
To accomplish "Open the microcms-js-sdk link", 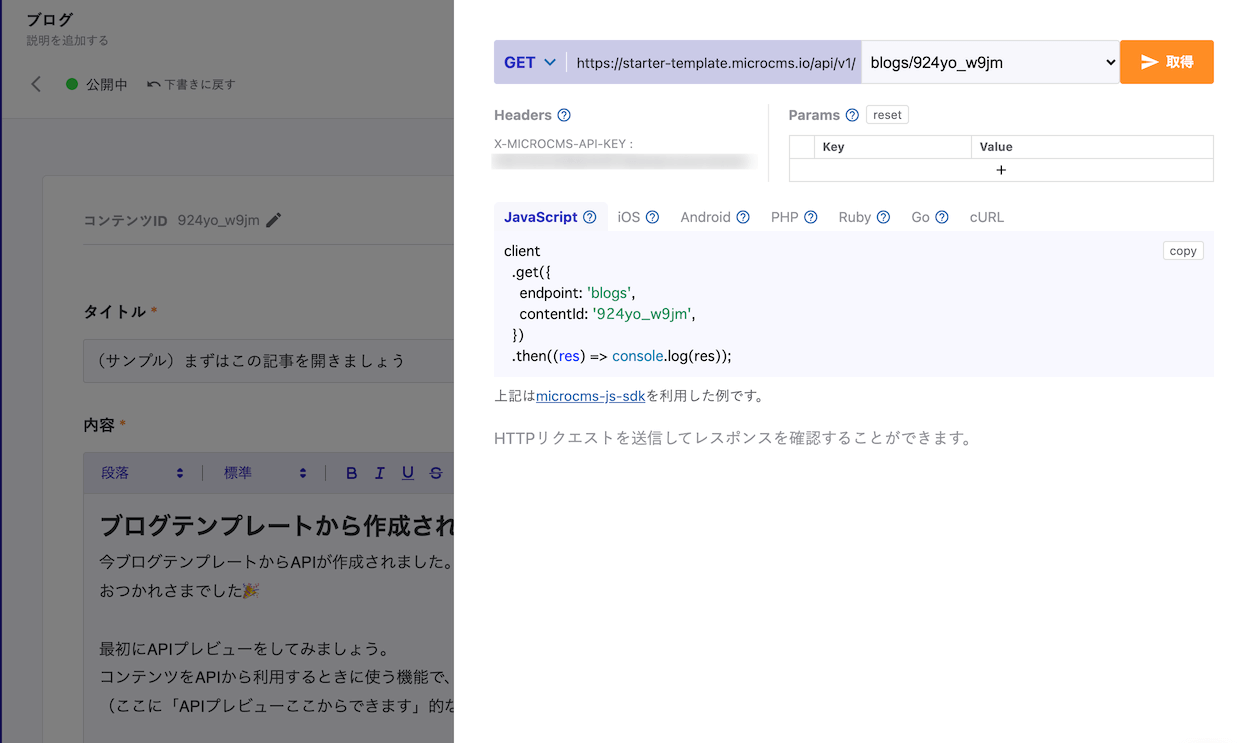I will (x=590, y=396).
